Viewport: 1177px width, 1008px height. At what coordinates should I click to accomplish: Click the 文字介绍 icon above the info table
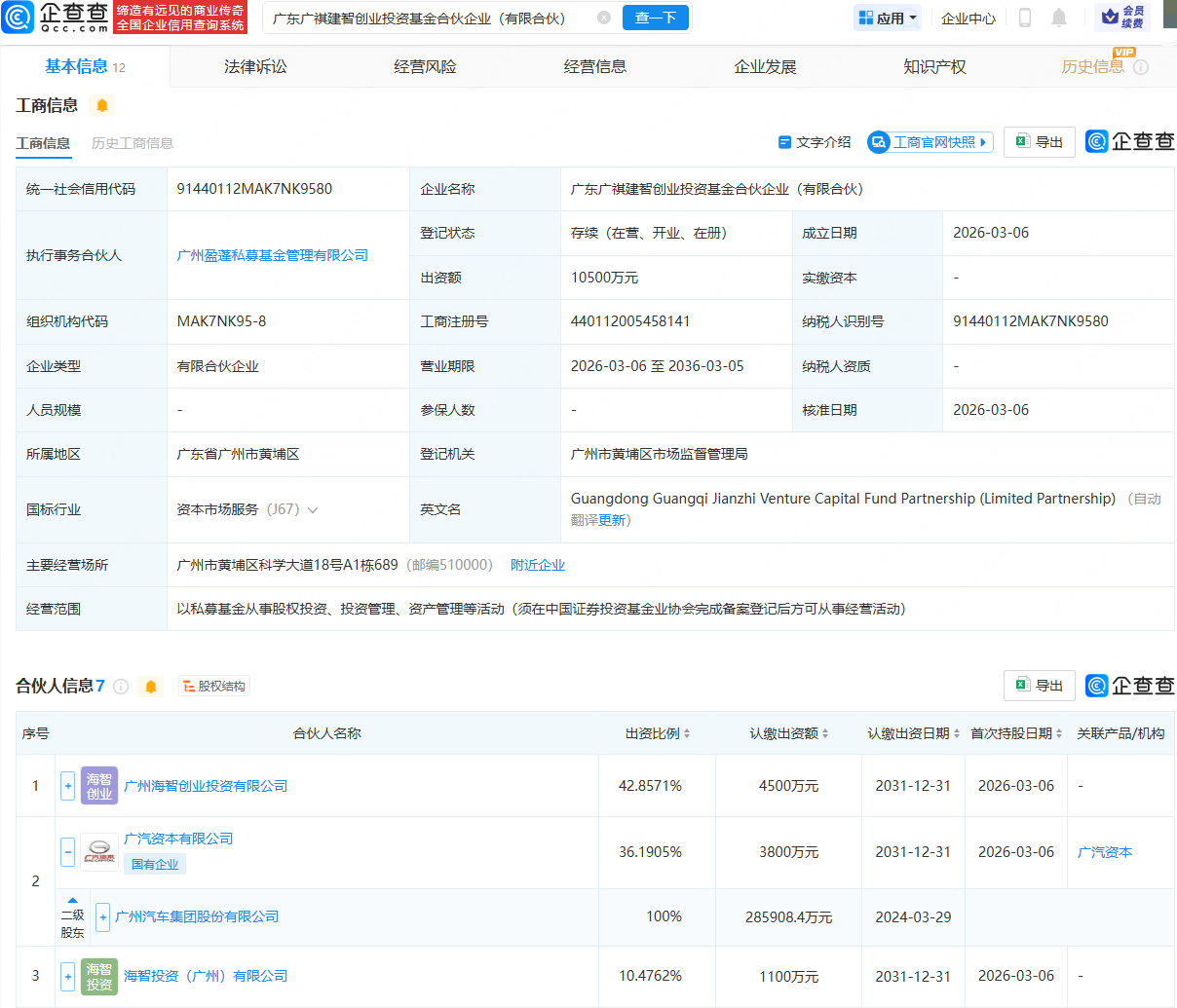(x=785, y=142)
